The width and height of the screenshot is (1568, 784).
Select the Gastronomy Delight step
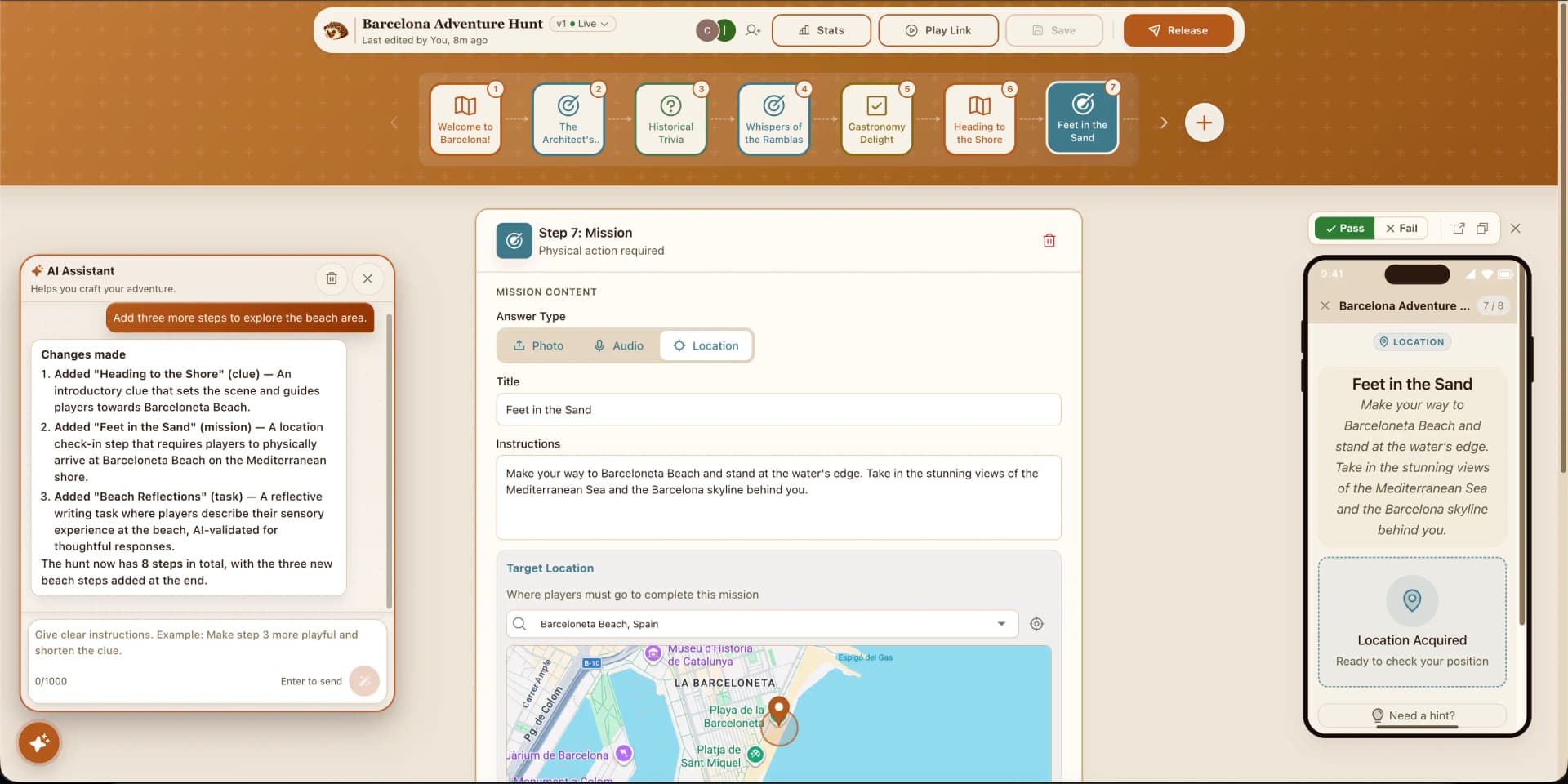876,119
